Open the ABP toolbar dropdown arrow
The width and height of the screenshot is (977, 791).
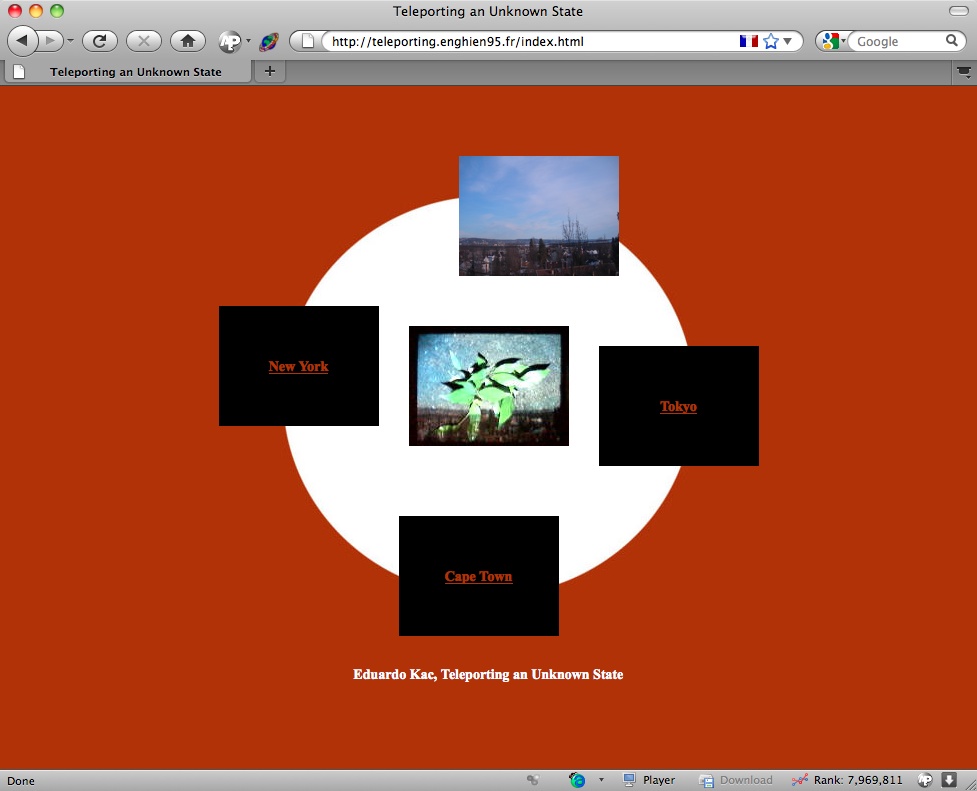click(x=249, y=41)
